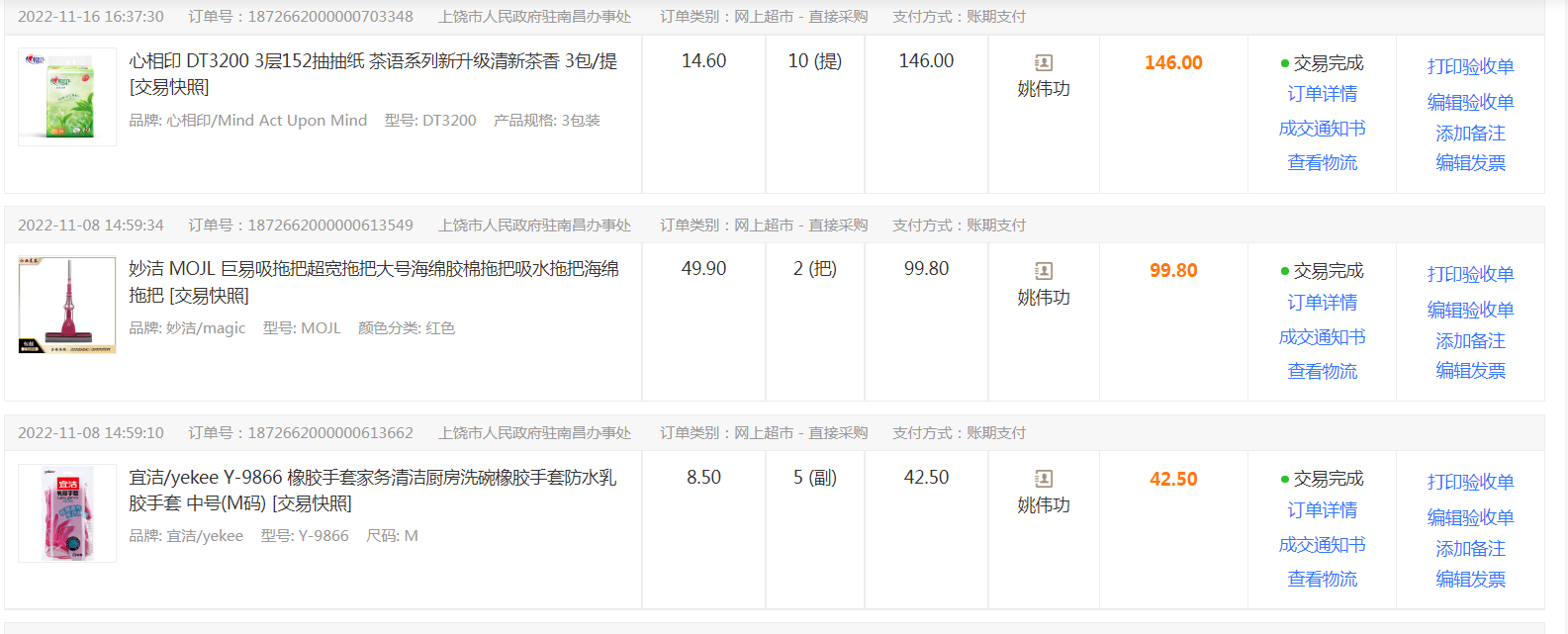Click contact icon above 姚伟功 in 99.80 order
Viewport: 1568px width, 634px height.
click(1044, 271)
